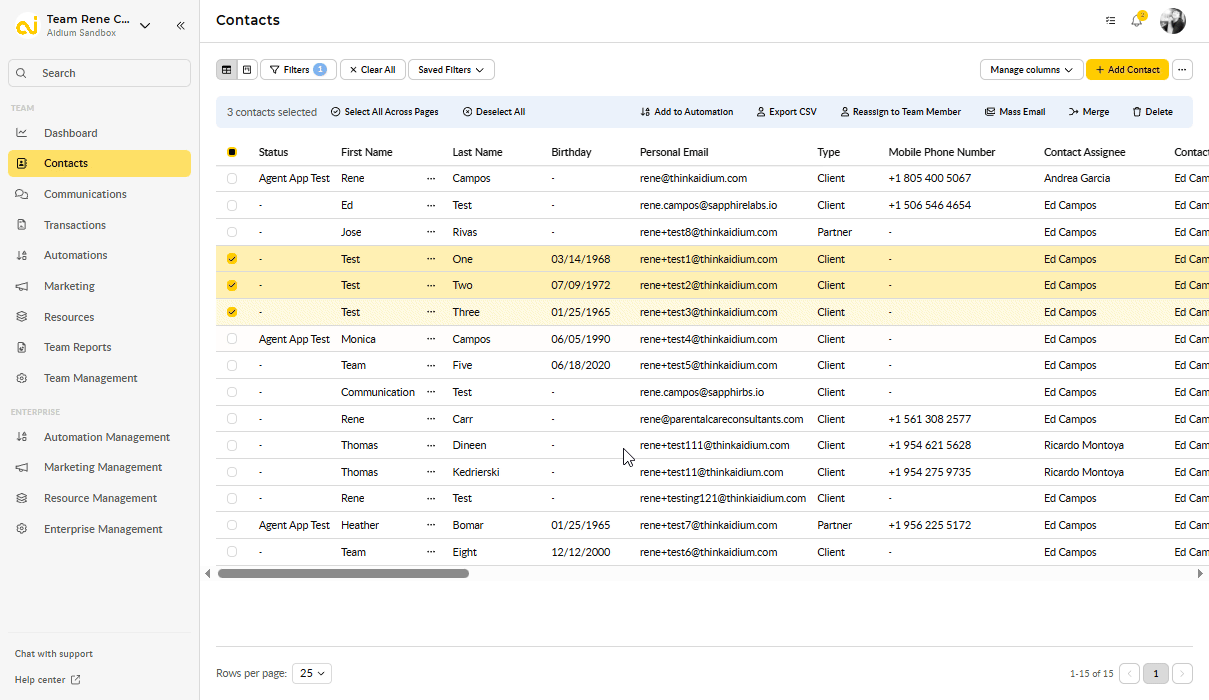Screen dimensions: 1209x700
Task: Open row actions for Jose Rivas
Action: point(431,232)
